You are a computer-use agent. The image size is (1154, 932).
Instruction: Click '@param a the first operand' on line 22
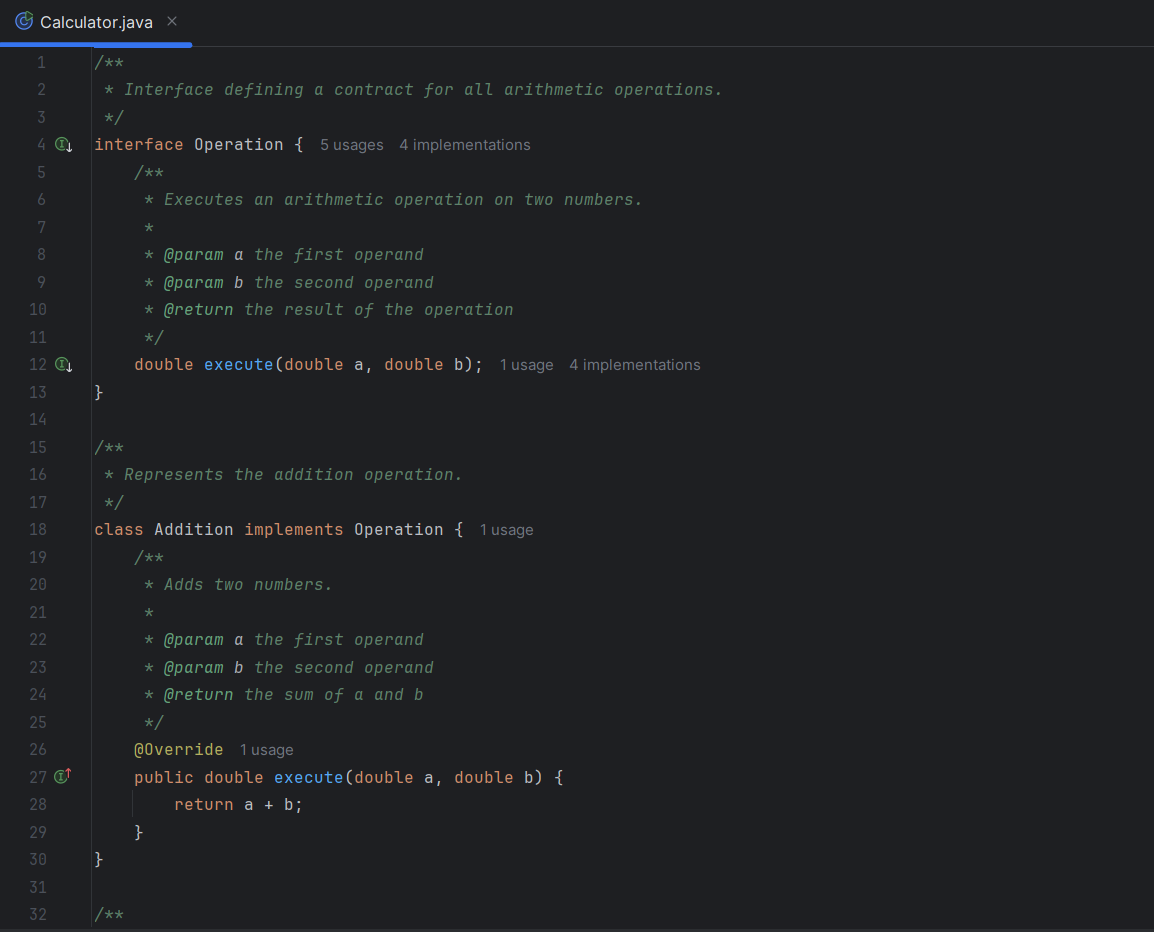click(294, 640)
